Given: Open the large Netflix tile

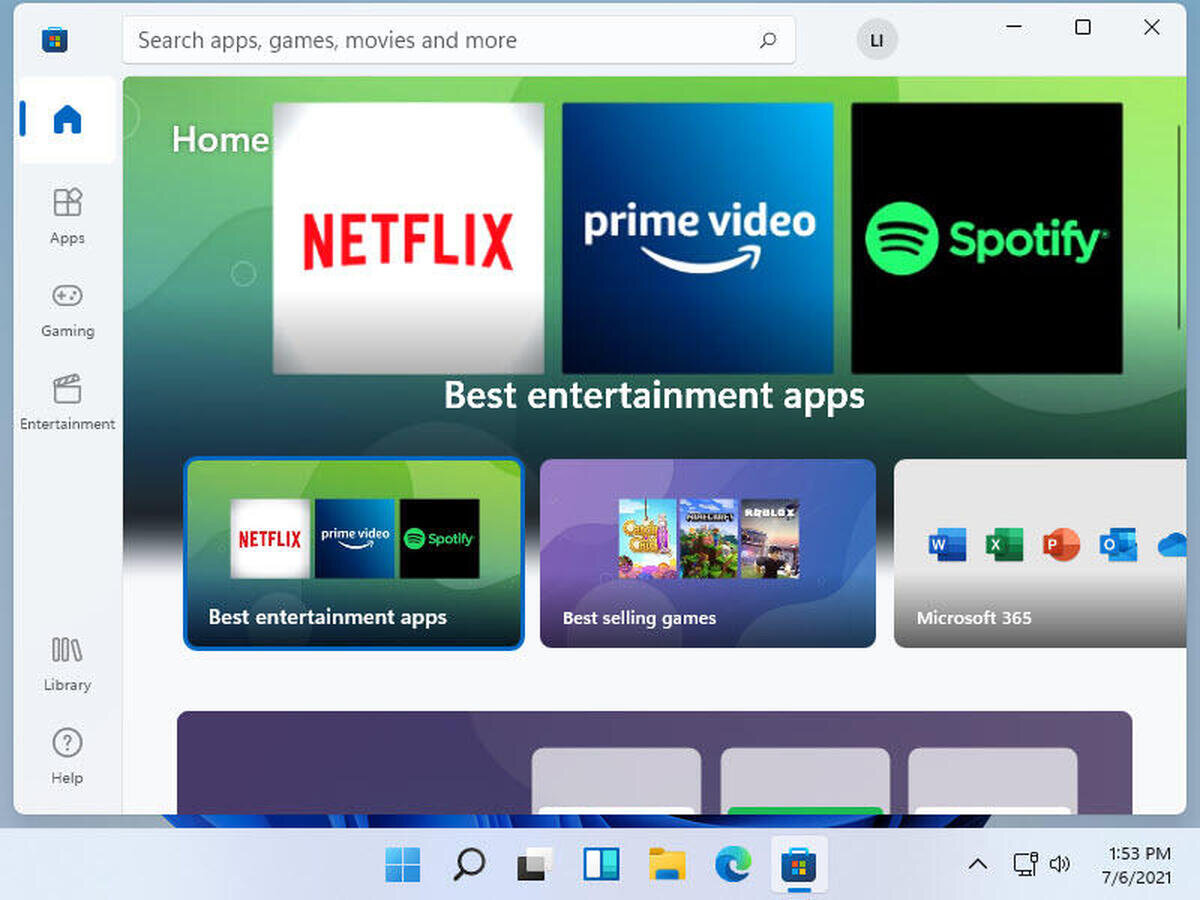Looking at the screenshot, I should coord(408,238).
